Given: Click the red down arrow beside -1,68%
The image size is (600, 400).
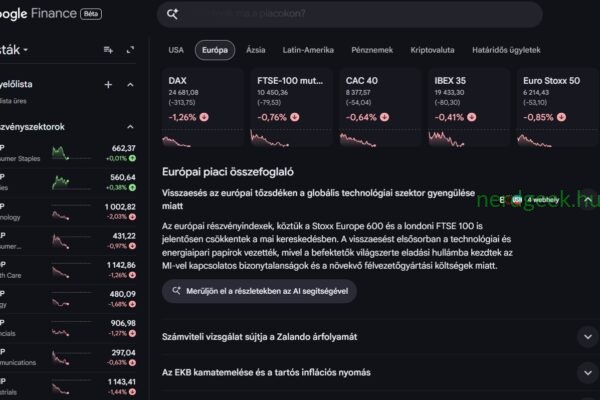Looking at the screenshot, I should pyautogui.click(x=132, y=304).
